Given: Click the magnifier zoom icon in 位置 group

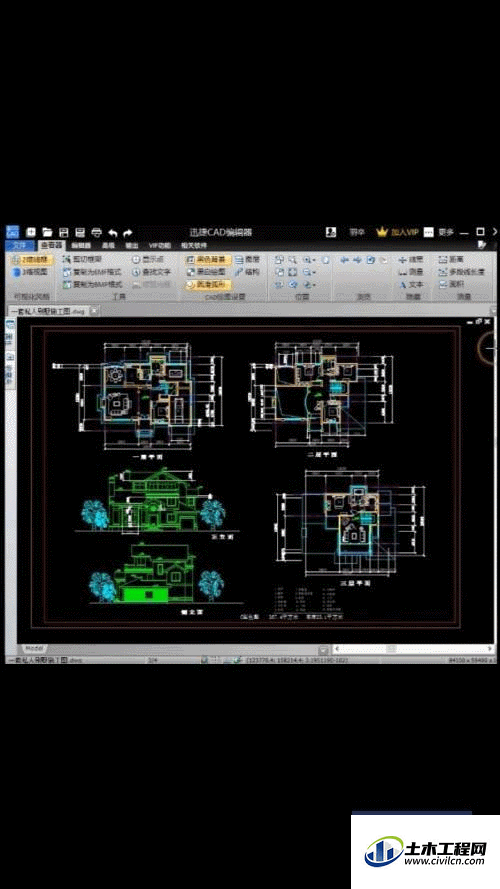Looking at the screenshot, I should pos(293,260).
